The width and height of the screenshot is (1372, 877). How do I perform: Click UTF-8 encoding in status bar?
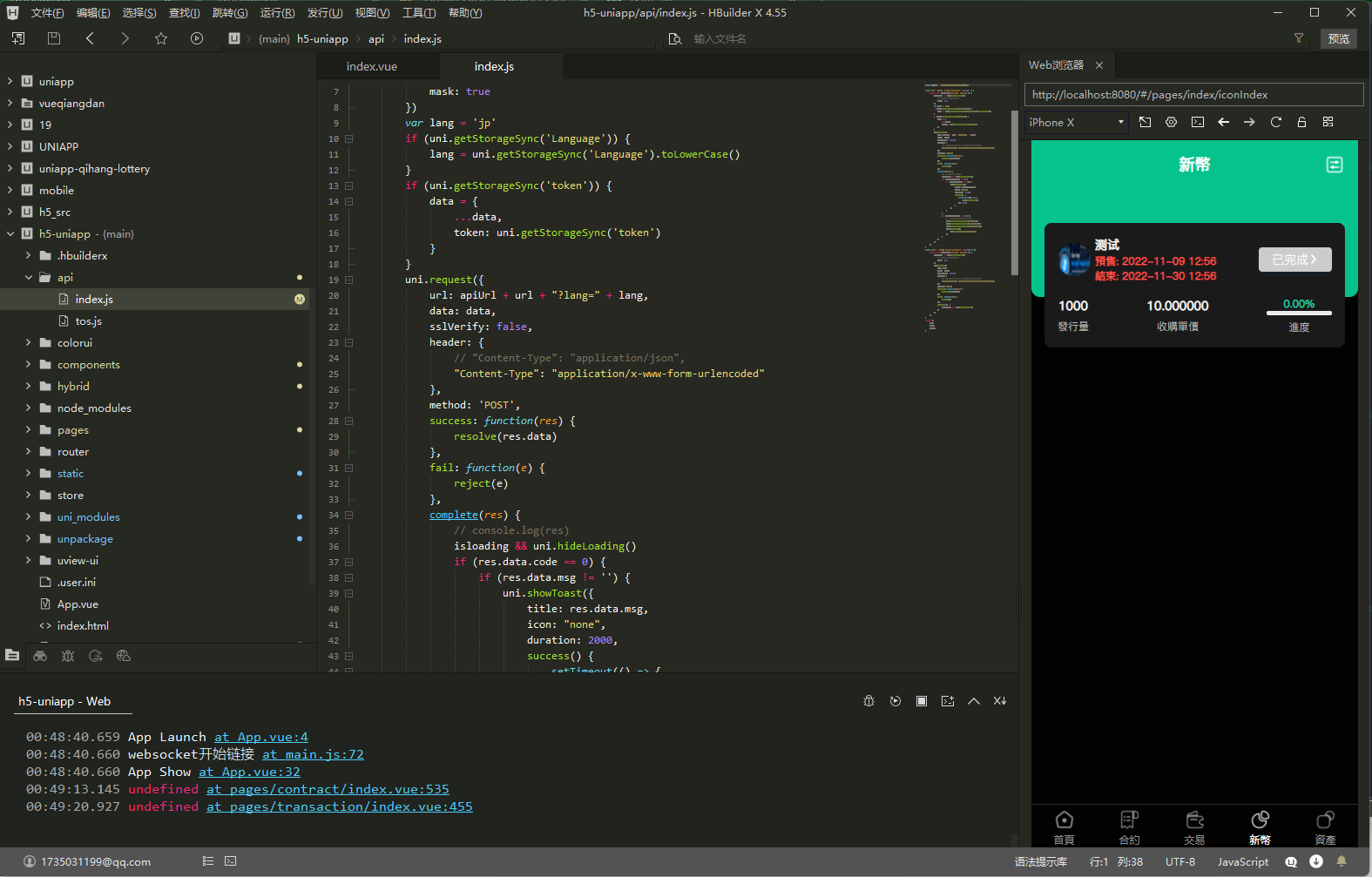tap(1180, 861)
